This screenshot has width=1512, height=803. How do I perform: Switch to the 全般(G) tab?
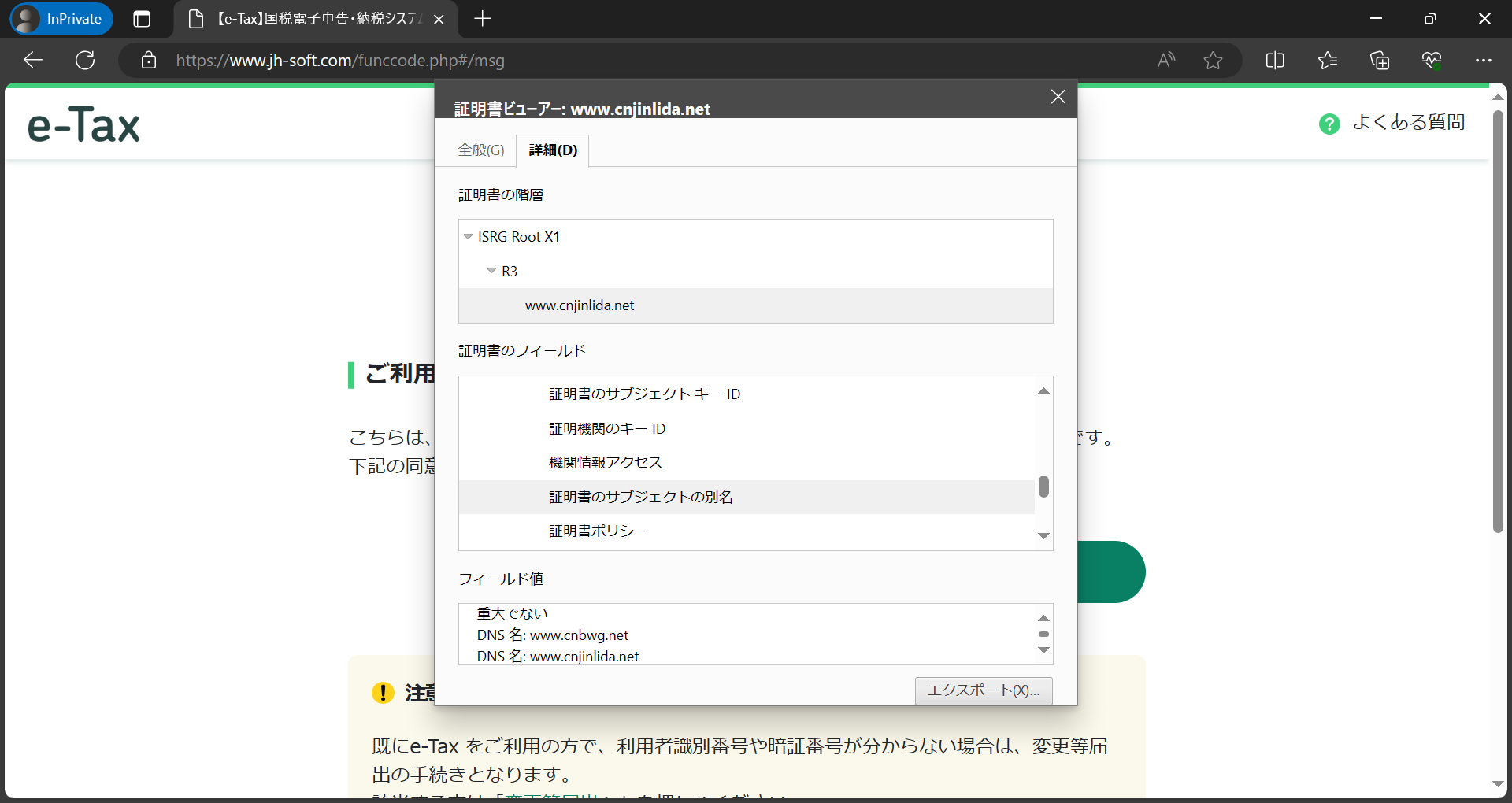(481, 150)
